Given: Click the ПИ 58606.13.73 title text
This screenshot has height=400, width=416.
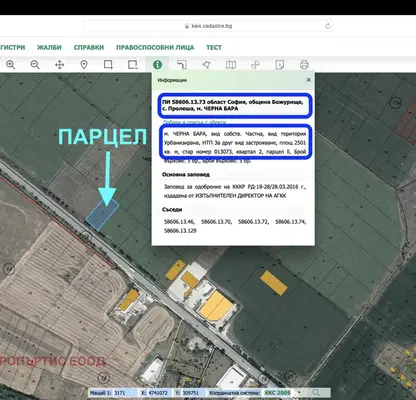Looking at the screenshot, I should [x=232, y=105].
